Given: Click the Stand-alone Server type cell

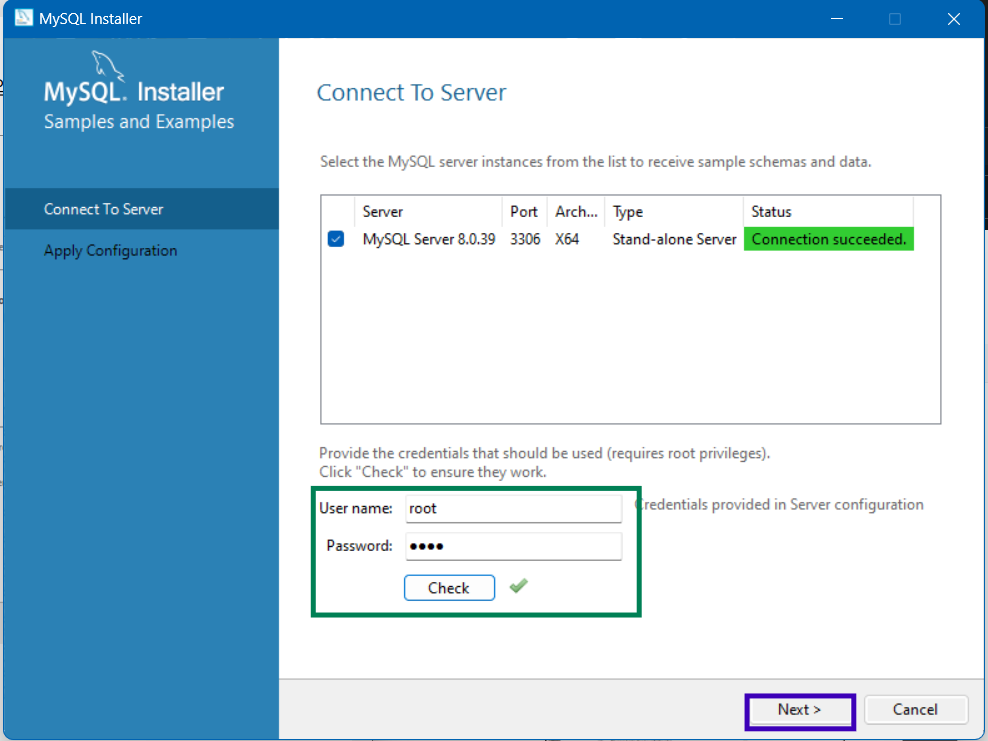Looking at the screenshot, I should tap(674, 239).
